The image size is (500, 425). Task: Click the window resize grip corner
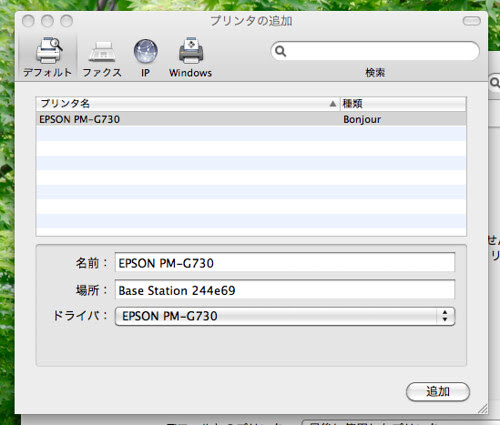[x=482, y=408]
